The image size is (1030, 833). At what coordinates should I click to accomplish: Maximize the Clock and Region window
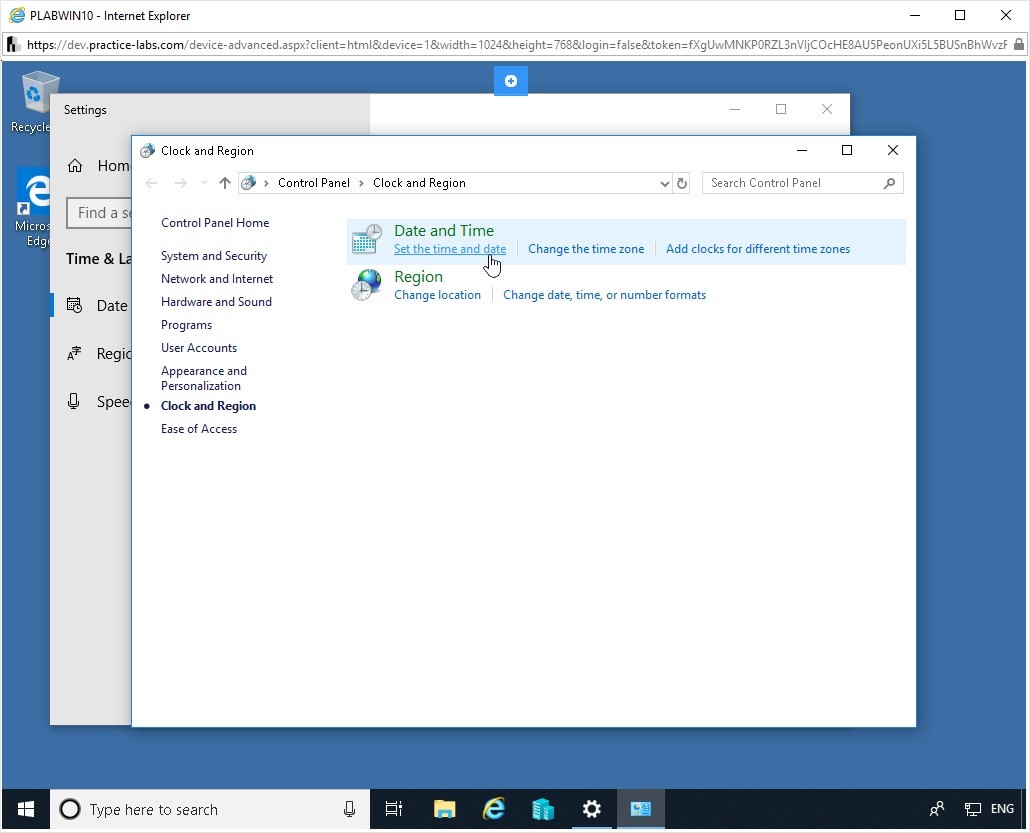click(847, 150)
